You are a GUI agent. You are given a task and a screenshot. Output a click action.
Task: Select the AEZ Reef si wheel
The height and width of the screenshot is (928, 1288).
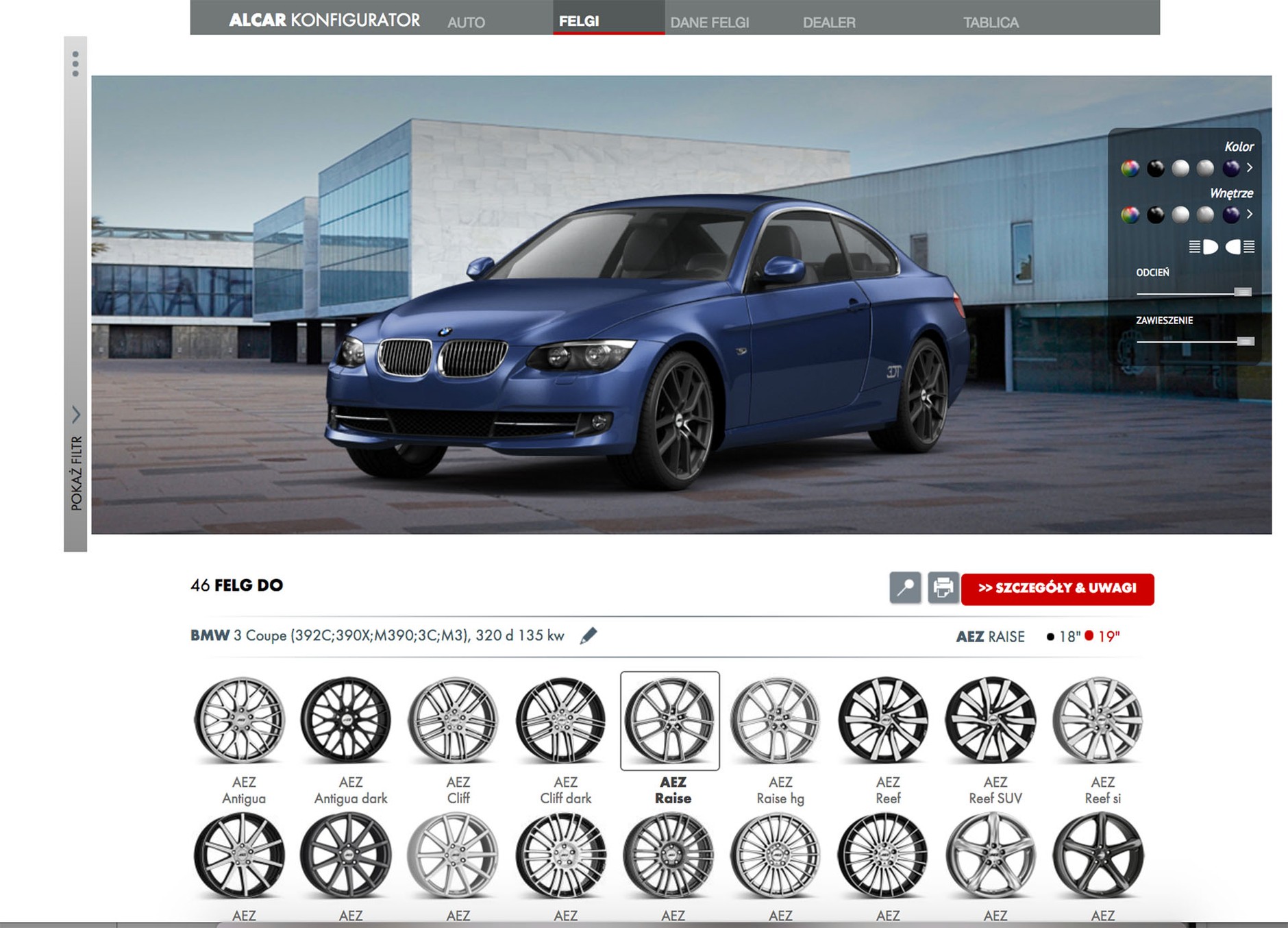tap(1098, 720)
